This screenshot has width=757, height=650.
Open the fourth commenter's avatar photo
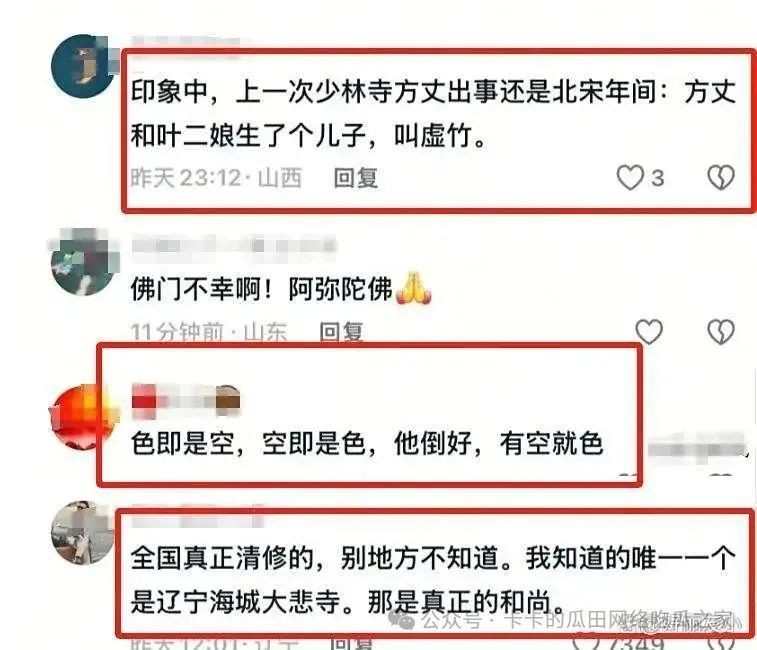pos(83,533)
